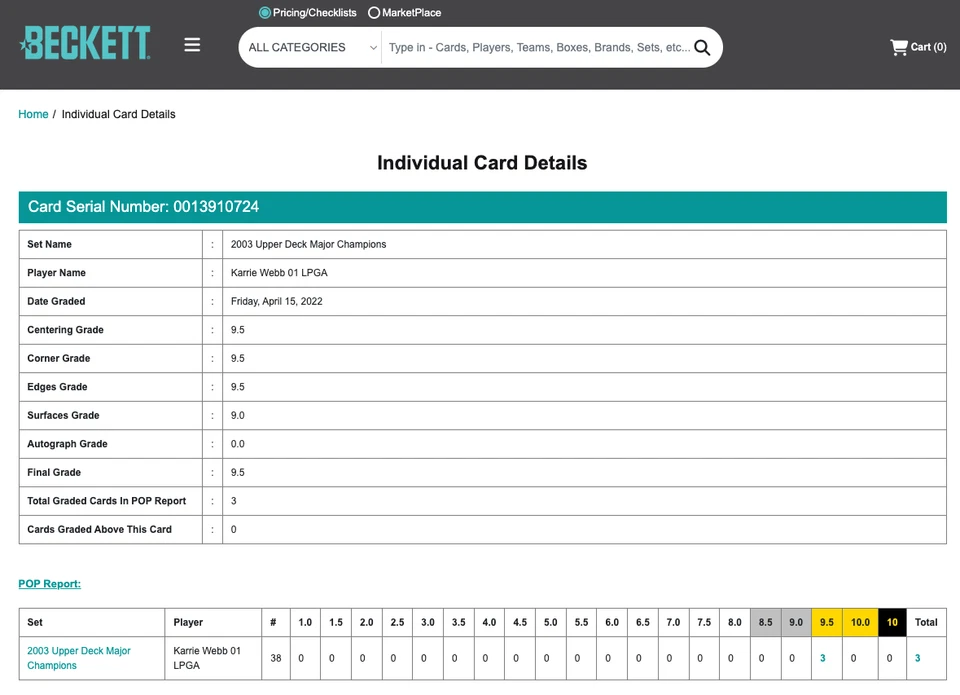This screenshot has width=960, height=695.
Task: Click the Beckett logo
Action: click(84, 43)
